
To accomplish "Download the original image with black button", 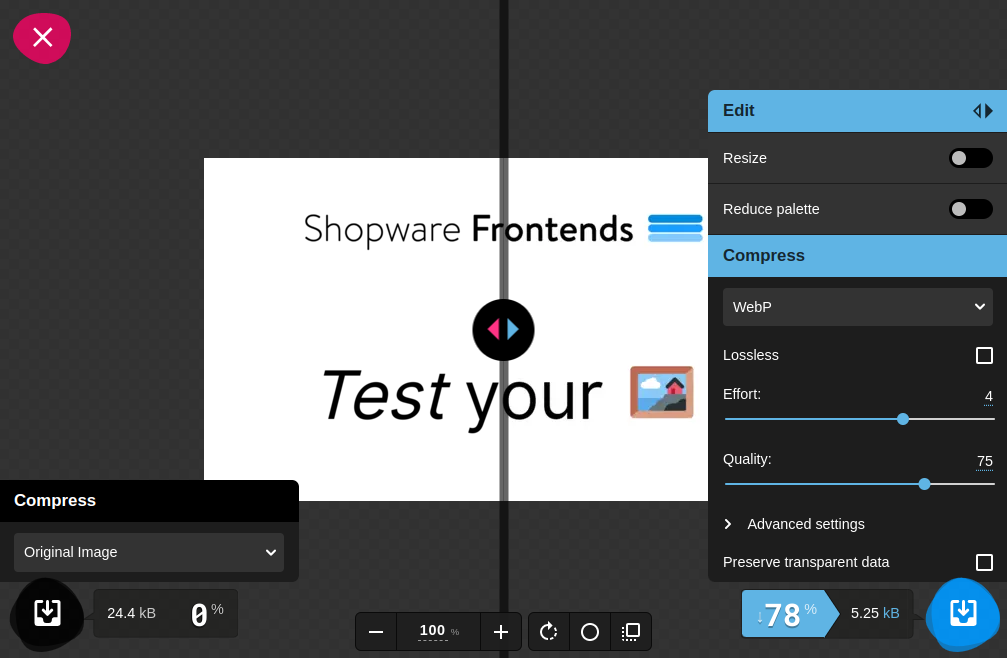I will (x=47, y=613).
